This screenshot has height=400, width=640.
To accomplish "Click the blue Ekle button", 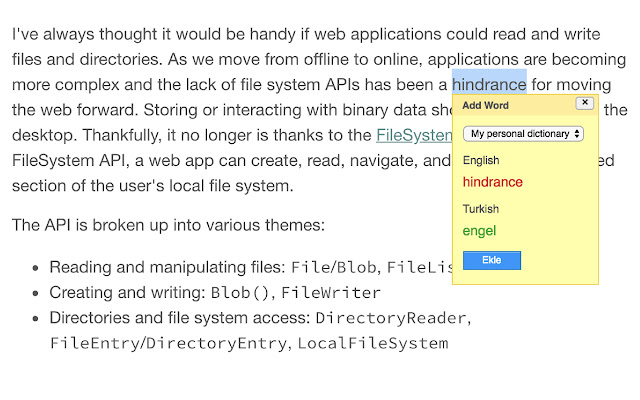I will pyautogui.click(x=492, y=260).
